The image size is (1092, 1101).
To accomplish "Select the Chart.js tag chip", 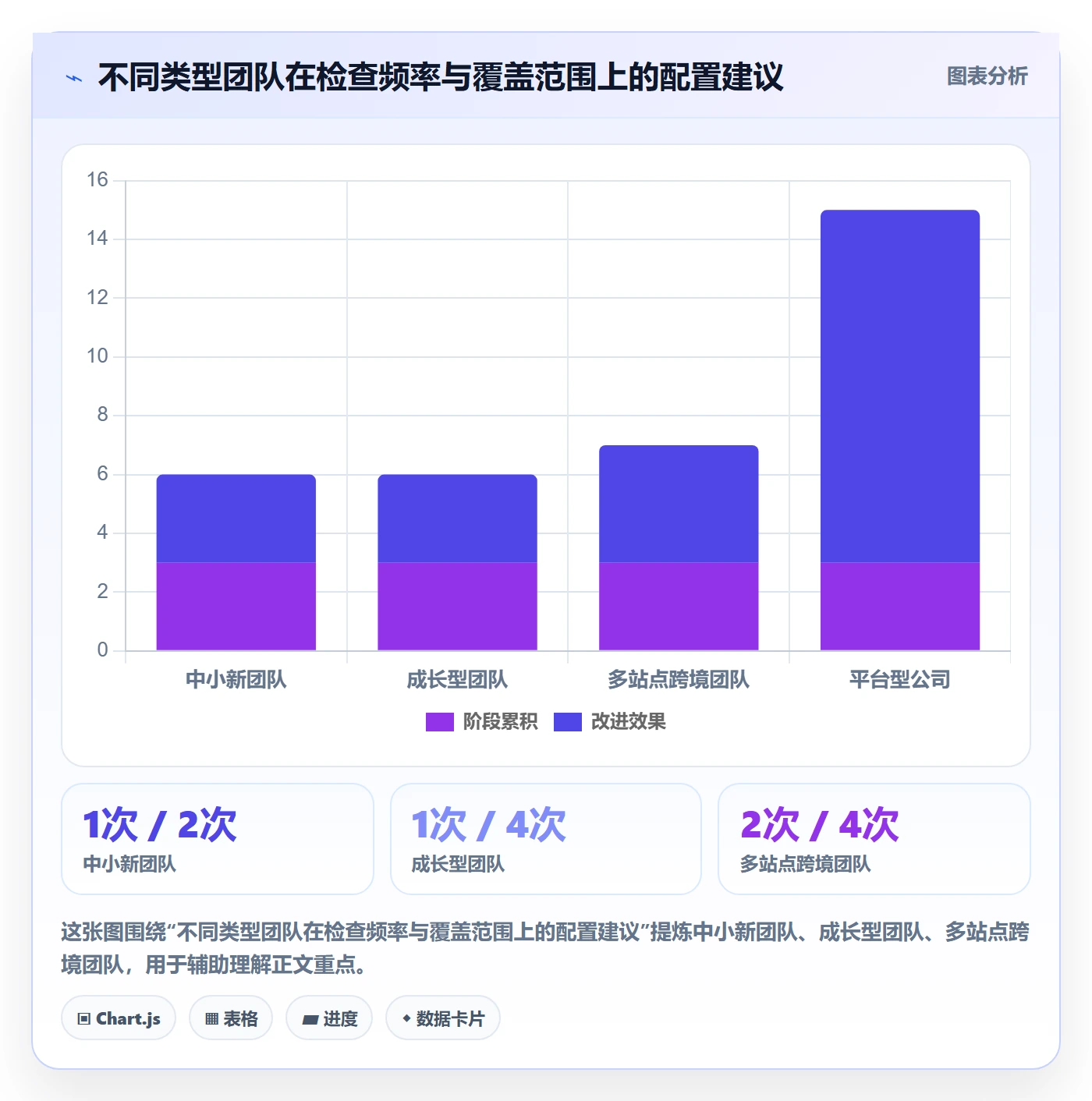I will [x=119, y=1018].
